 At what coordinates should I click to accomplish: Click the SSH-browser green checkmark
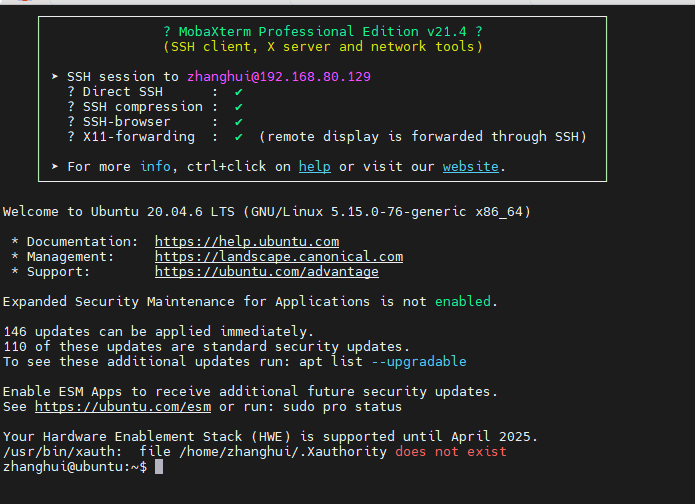pos(238,122)
